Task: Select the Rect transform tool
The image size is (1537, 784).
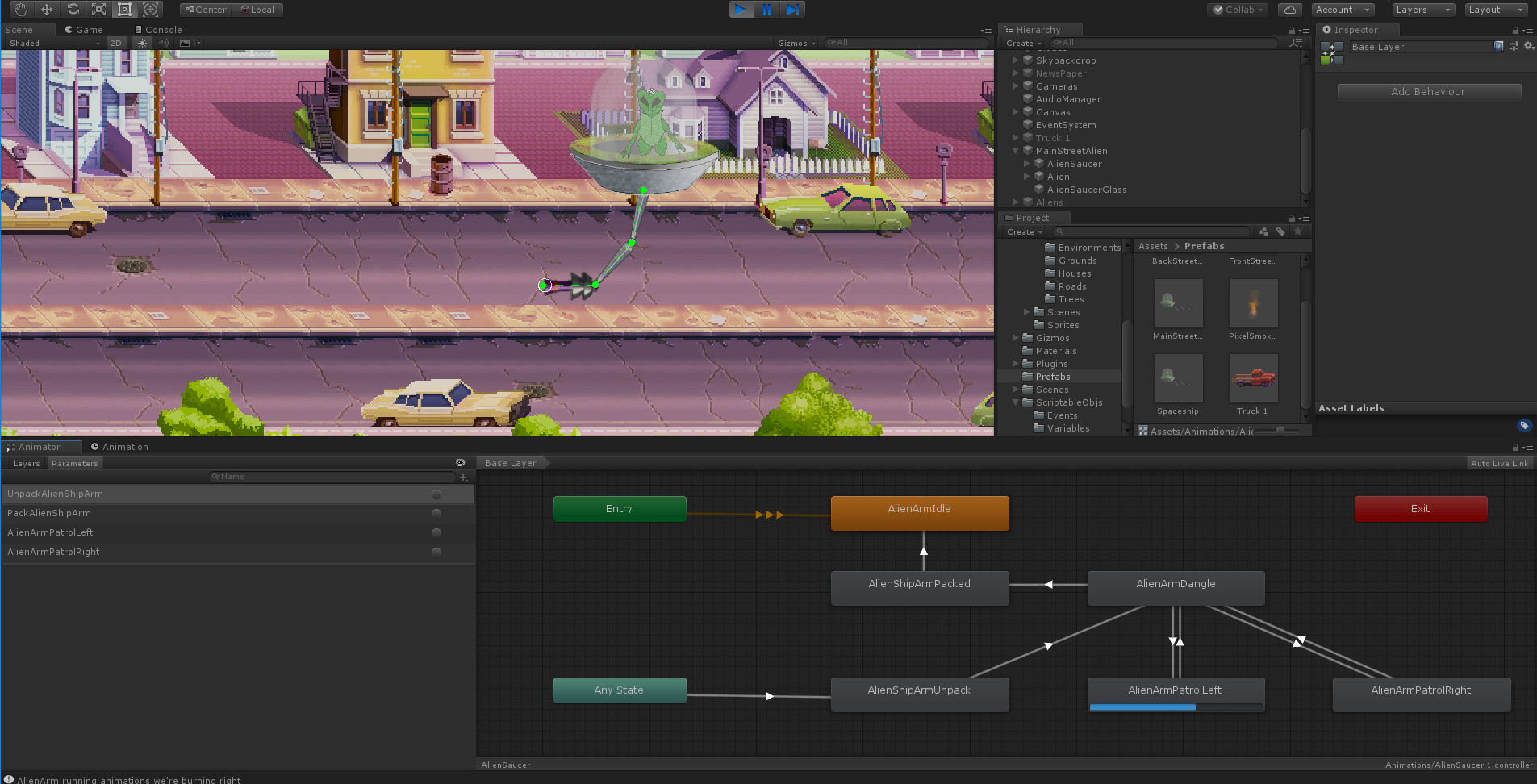Action: coord(124,10)
